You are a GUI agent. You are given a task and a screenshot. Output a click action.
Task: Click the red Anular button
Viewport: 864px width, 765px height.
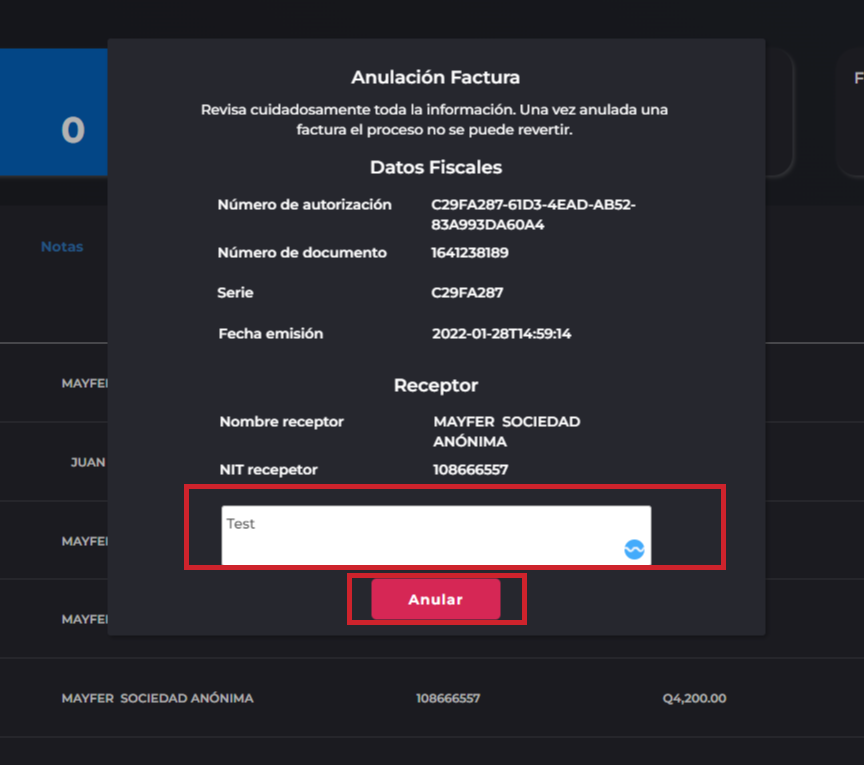pyautogui.click(x=435, y=599)
